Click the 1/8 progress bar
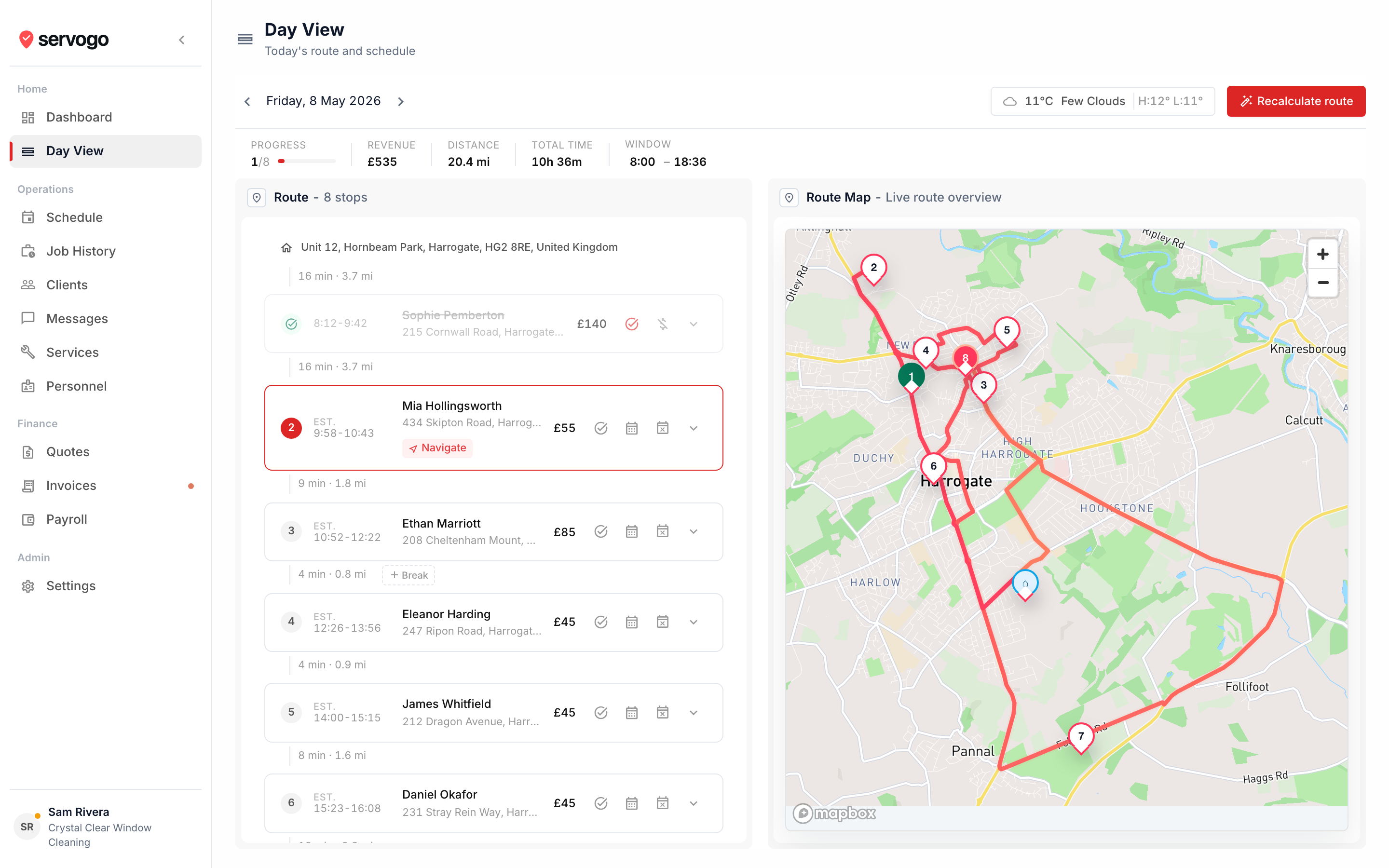This screenshot has width=1389, height=868. click(307, 162)
